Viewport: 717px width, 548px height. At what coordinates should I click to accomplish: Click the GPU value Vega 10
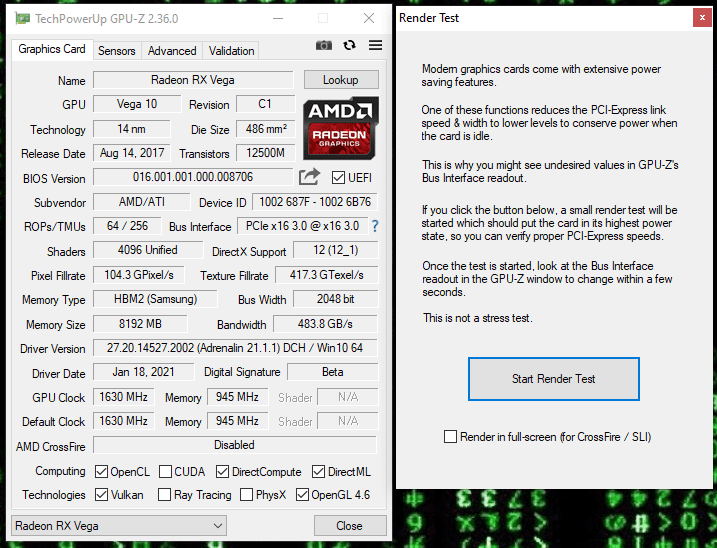[137, 104]
